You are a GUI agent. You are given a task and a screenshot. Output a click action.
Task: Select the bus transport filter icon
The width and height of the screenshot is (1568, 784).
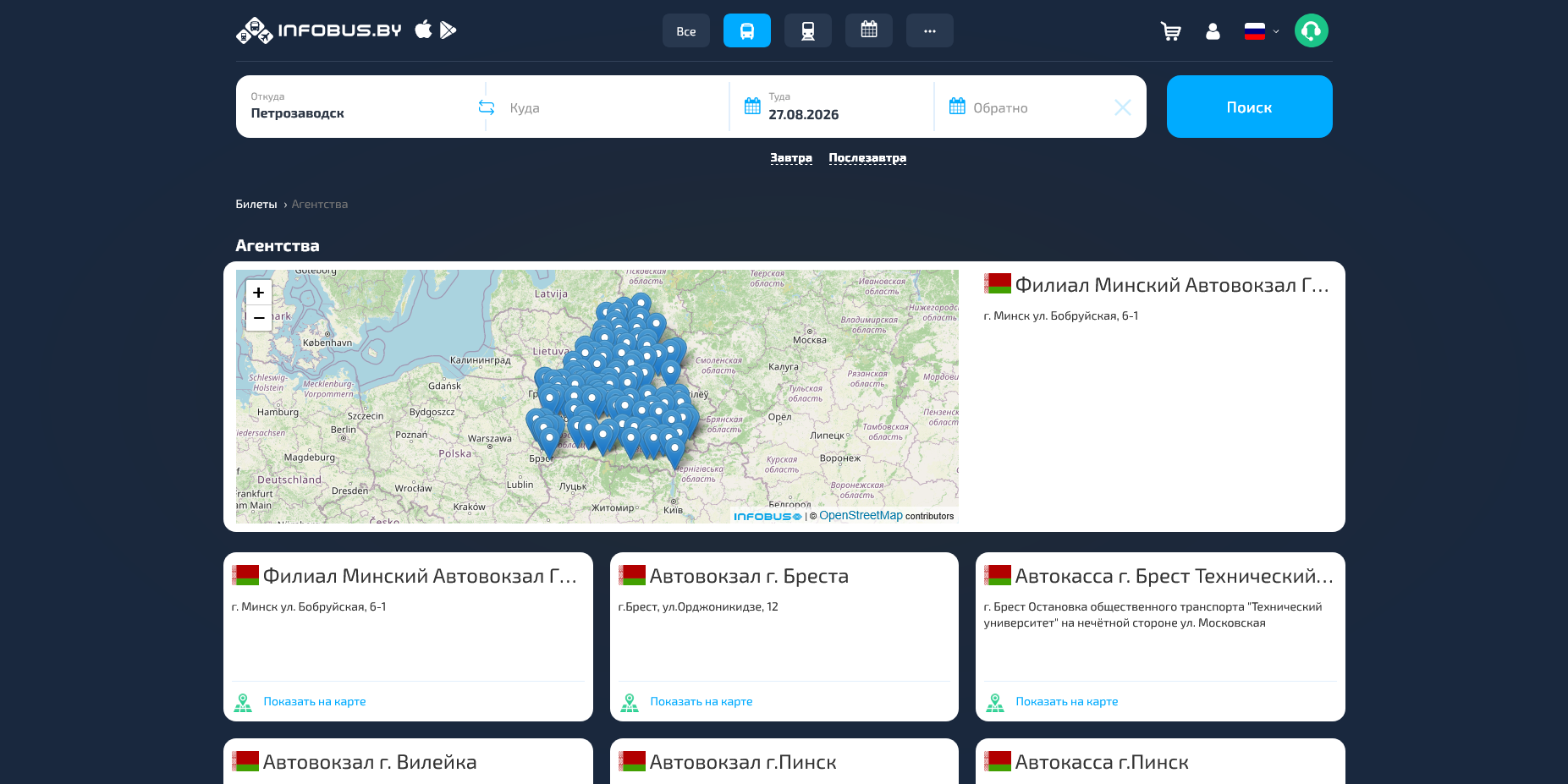[746, 30]
